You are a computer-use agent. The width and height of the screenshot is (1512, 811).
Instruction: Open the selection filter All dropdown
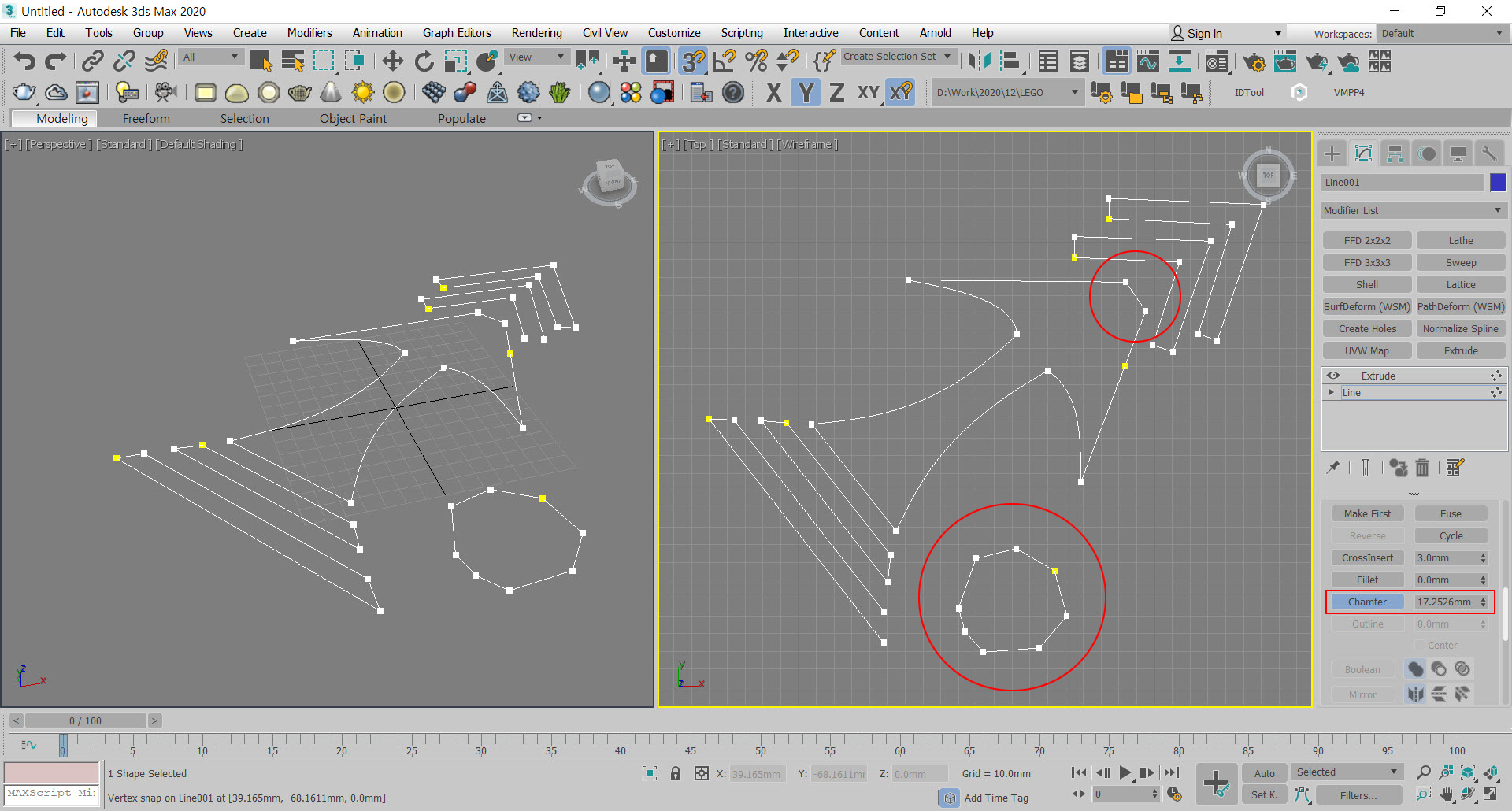(210, 57)
